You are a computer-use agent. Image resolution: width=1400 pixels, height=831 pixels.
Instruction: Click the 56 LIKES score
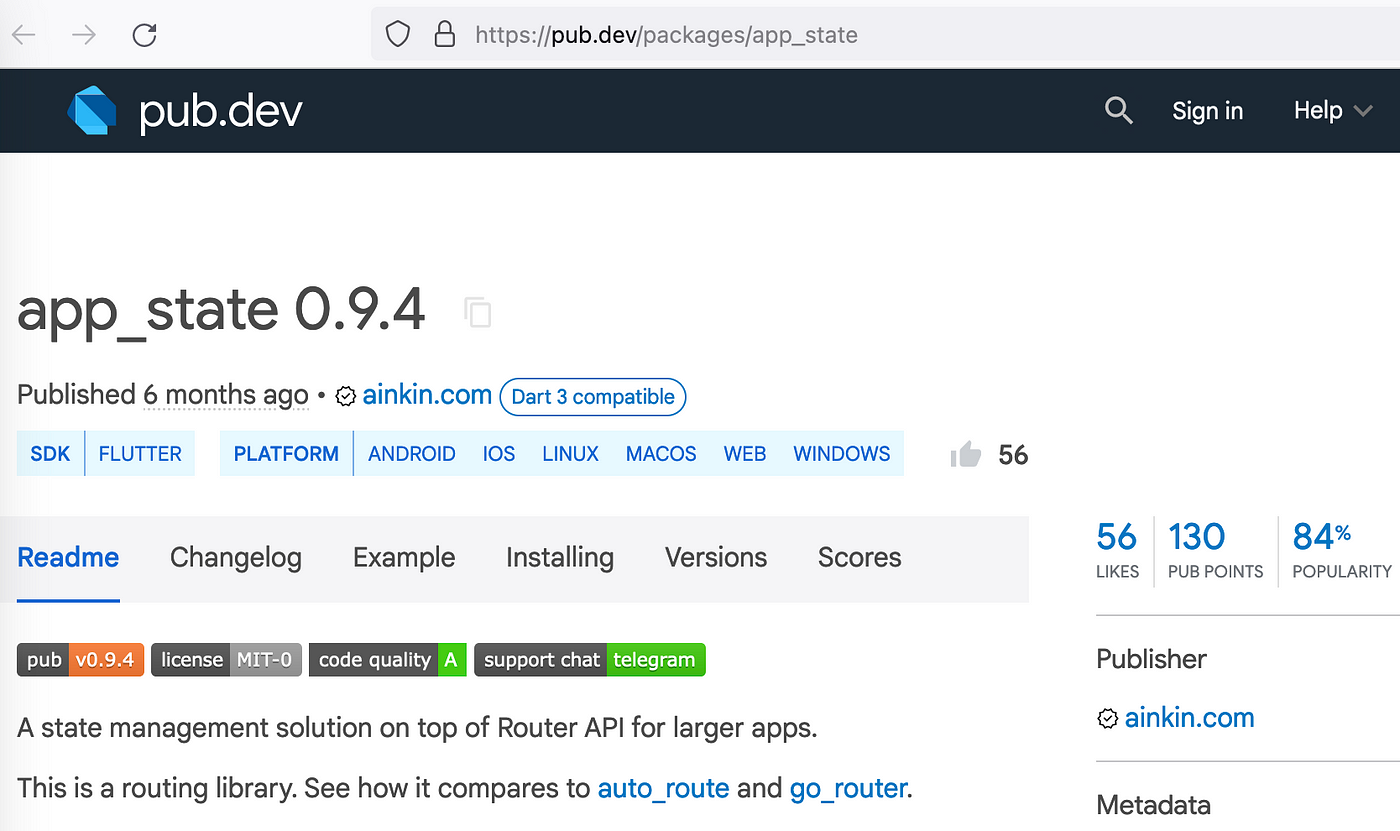1117,551
